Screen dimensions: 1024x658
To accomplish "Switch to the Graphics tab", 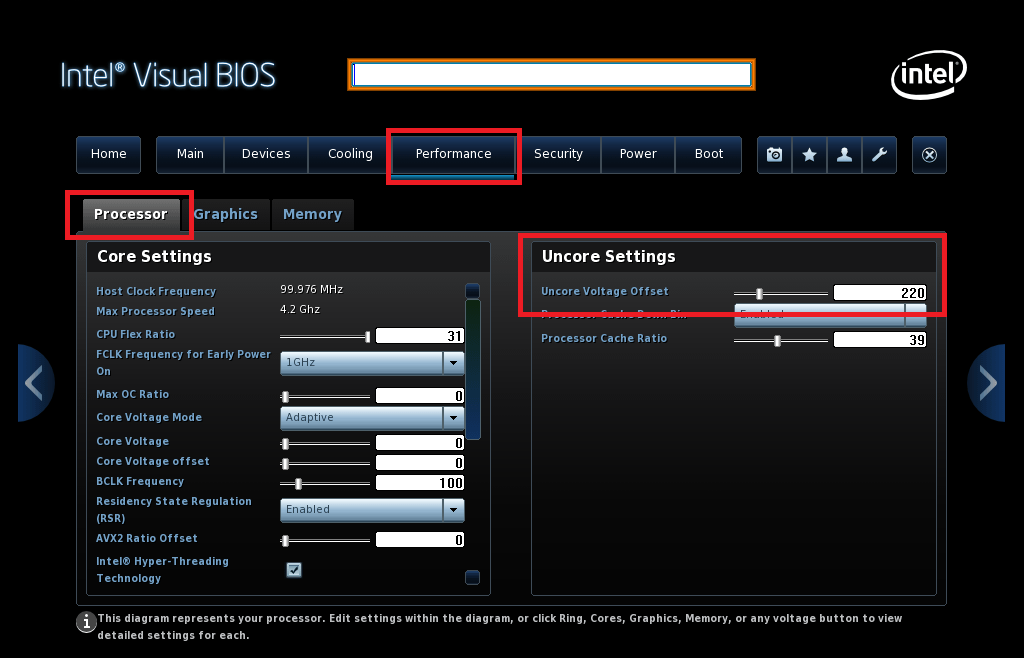I will (x=225, y=215).
